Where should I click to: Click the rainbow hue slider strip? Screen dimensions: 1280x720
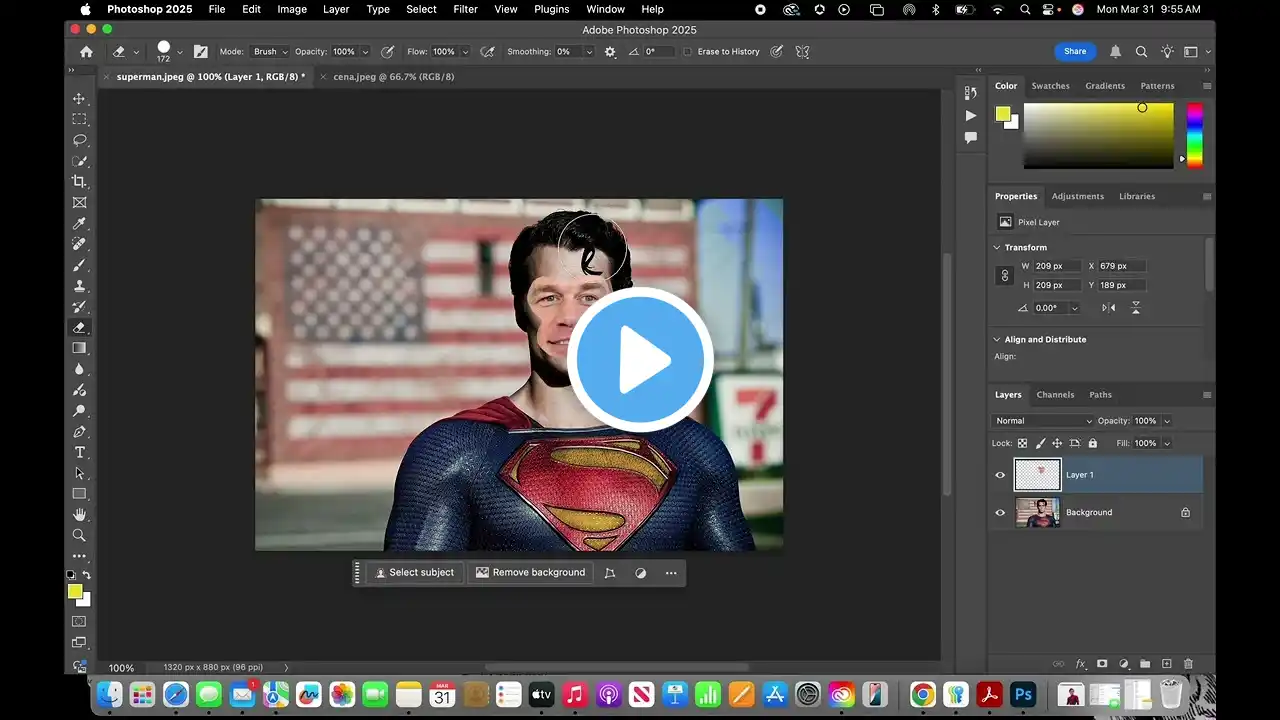click(x=1194, y=135)
